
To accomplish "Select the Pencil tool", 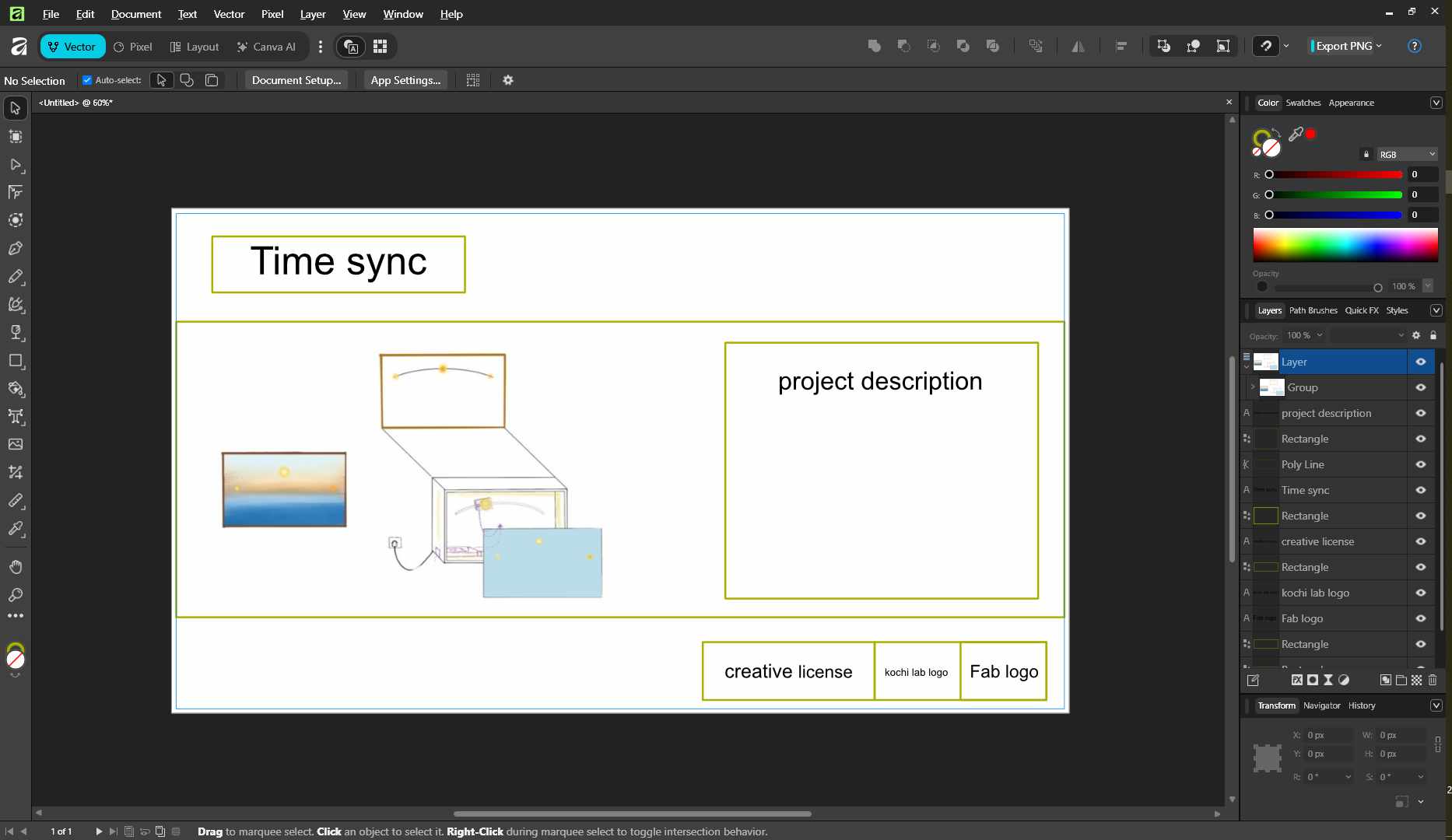I will (16, 276).
